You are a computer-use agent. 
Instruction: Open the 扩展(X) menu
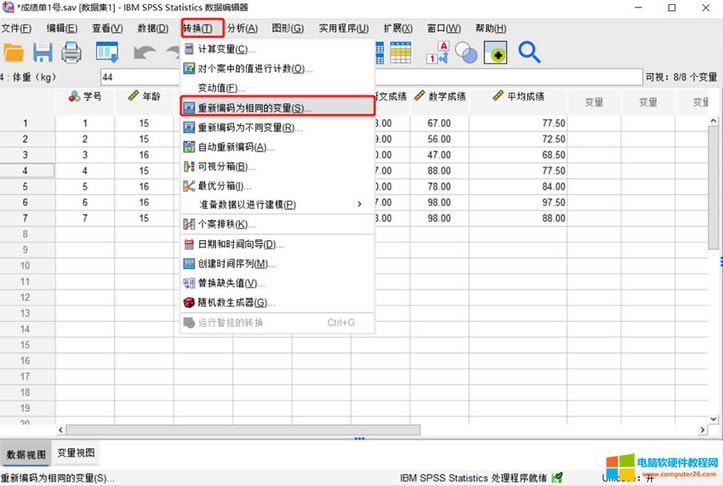398,28
